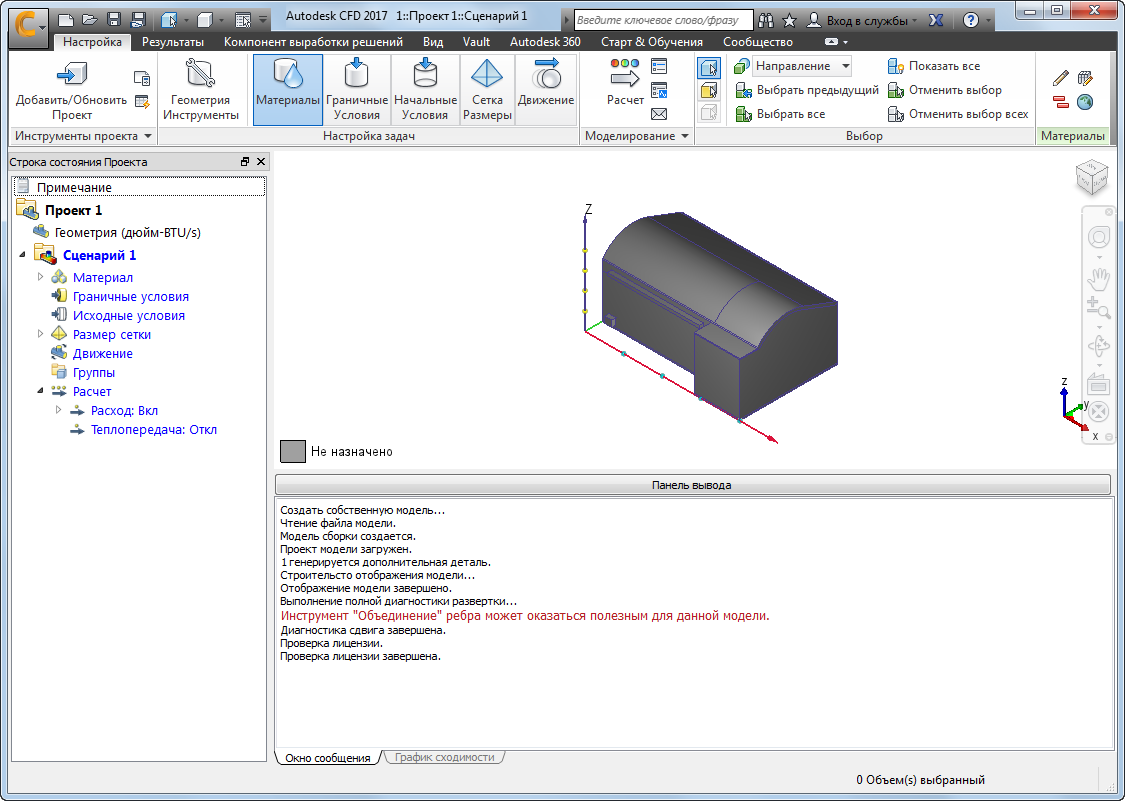
Task: Click the star favorites icon
Action: click(x=789, y=20)
